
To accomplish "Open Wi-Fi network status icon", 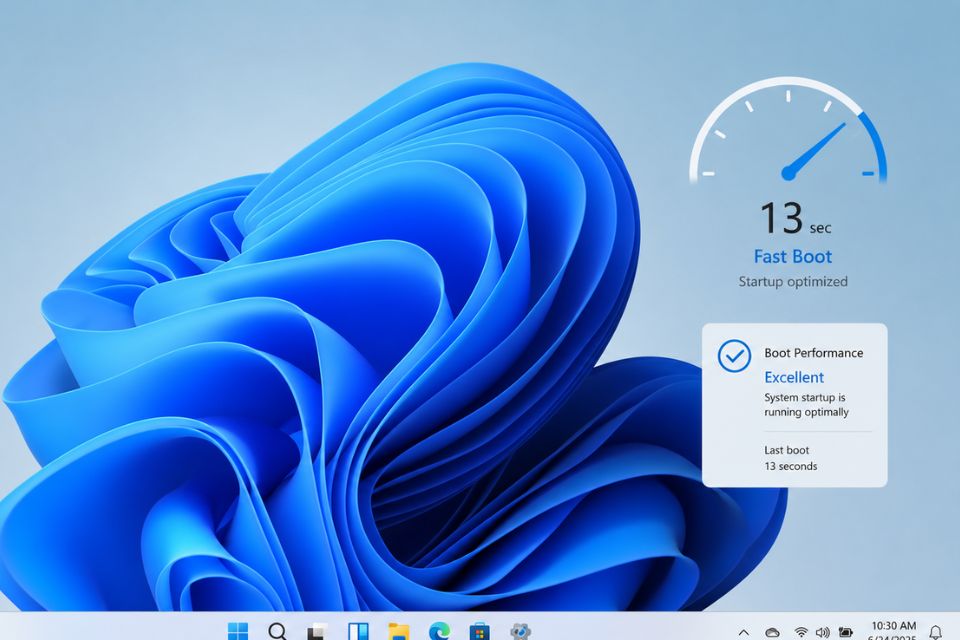I will [801, 633].
